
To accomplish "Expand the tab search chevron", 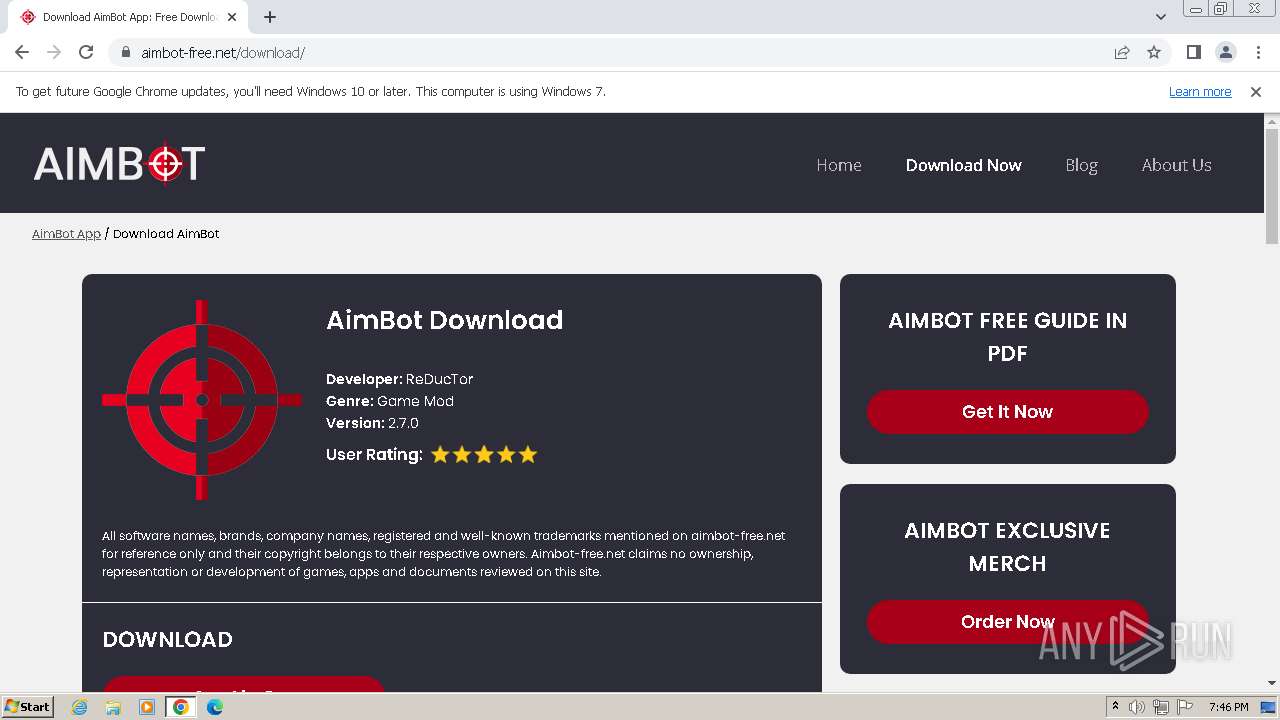I will 1160,17.
